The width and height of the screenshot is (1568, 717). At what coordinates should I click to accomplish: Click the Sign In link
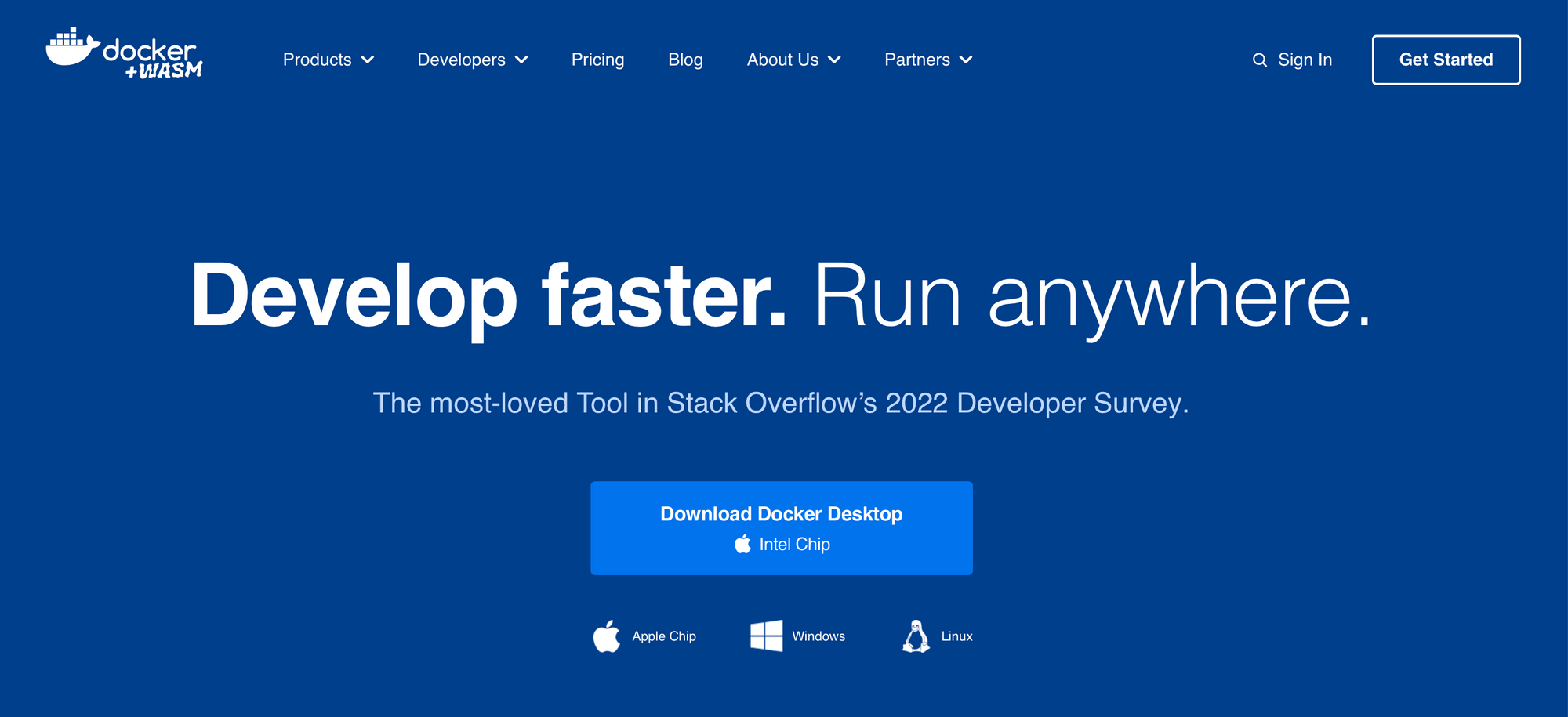click(1305, 60)
